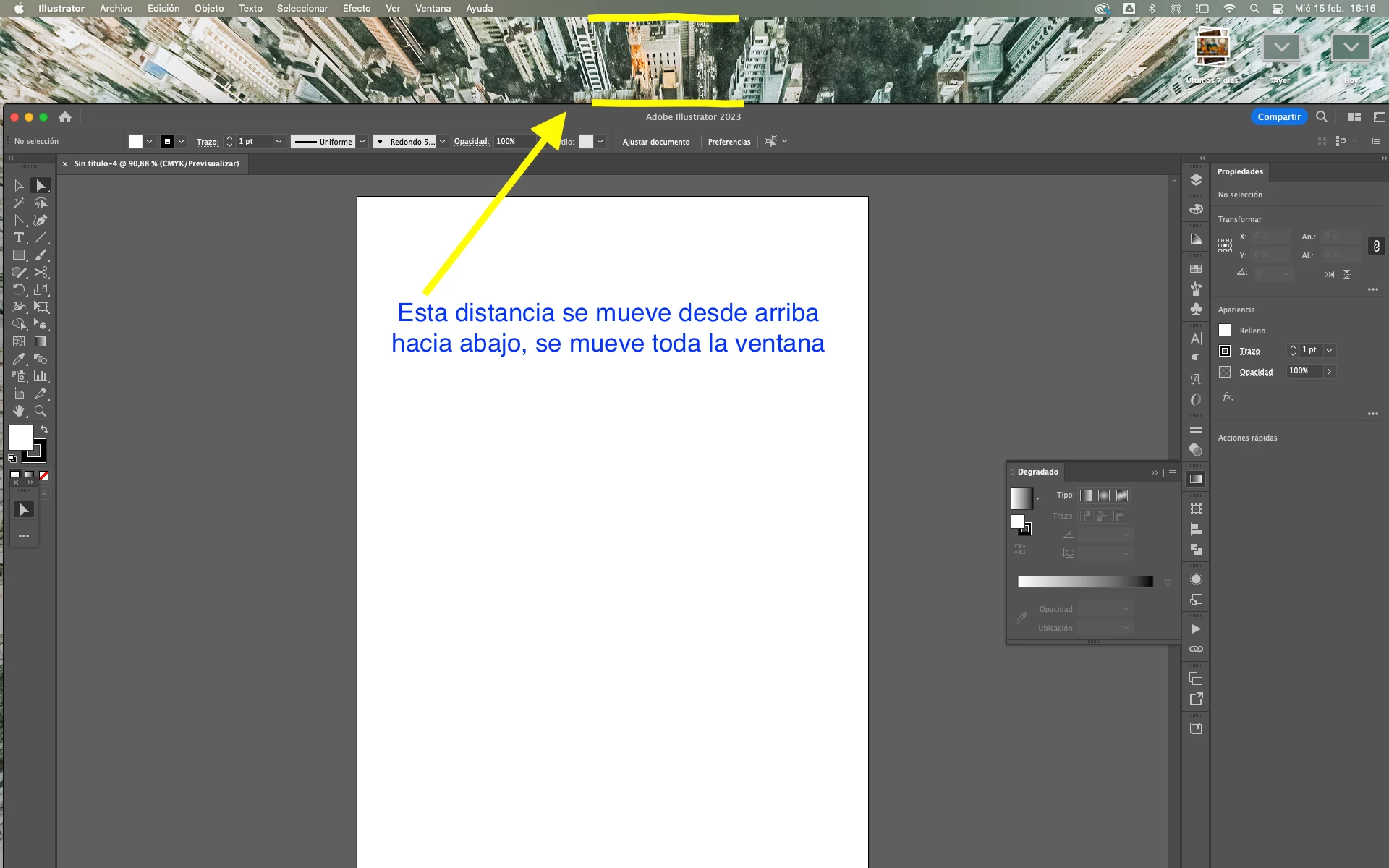Click the Compartir button
The image size is (1389, 868).
(x=1278, y=116)
